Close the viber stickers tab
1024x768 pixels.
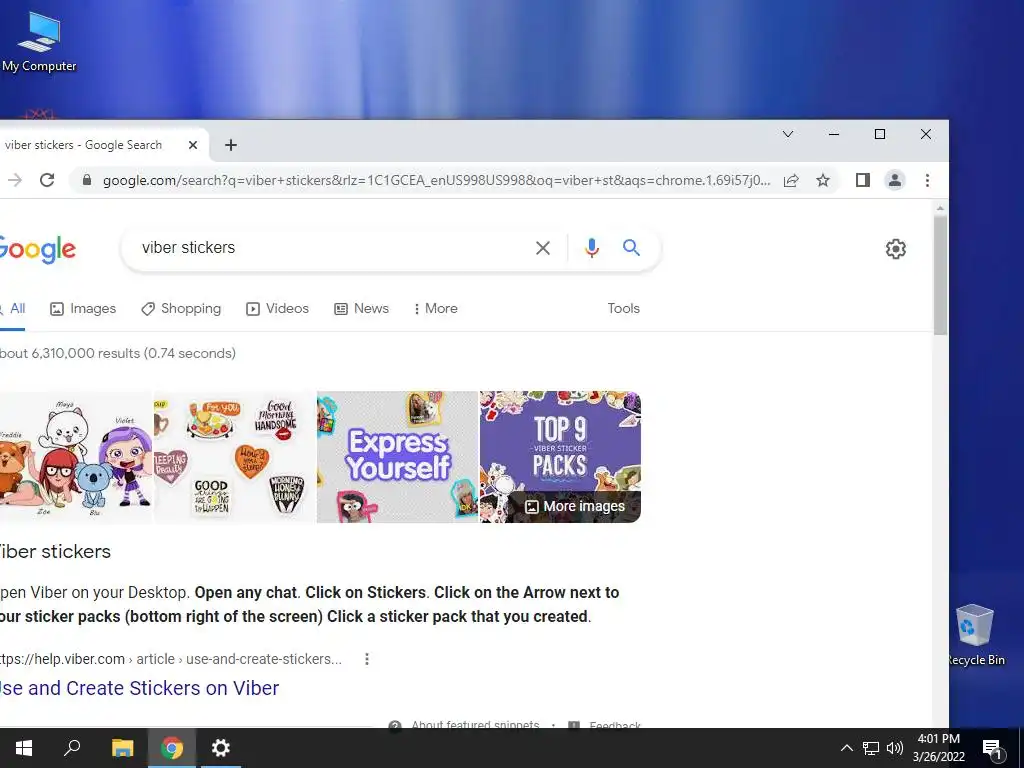click(x=193, y=145)
